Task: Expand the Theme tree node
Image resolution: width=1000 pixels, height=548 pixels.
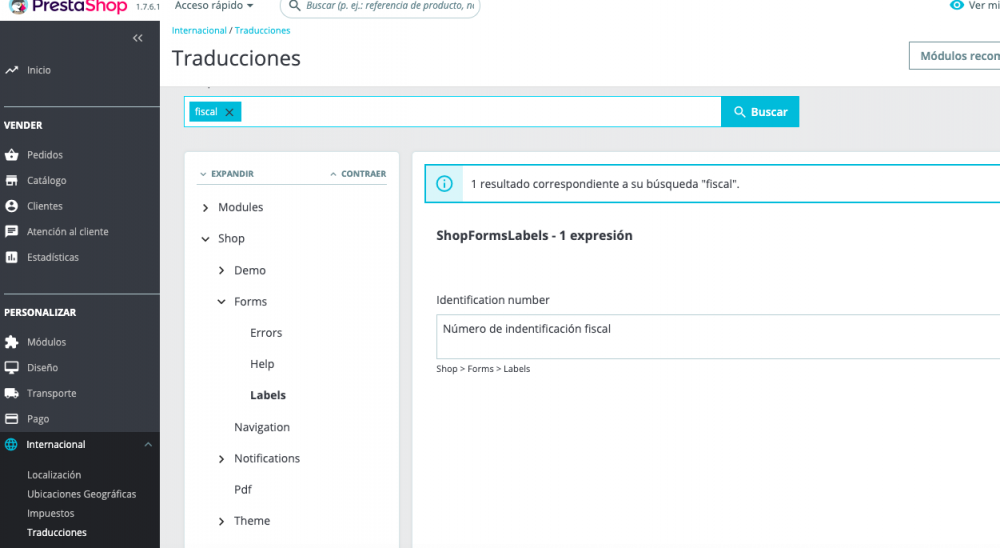Action: tap(221, 522)
